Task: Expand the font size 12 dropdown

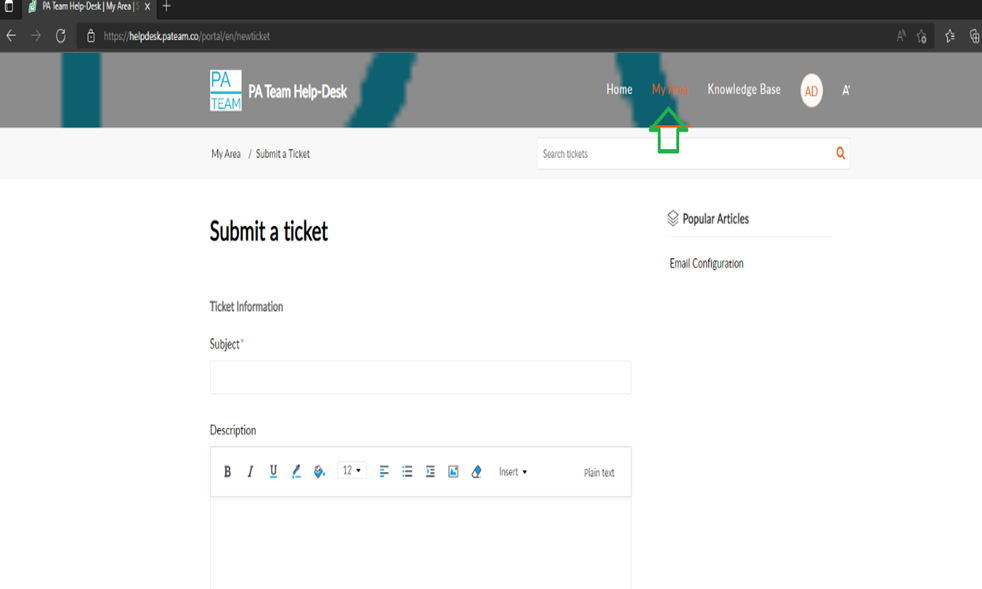Action: (x=352, y=471)
